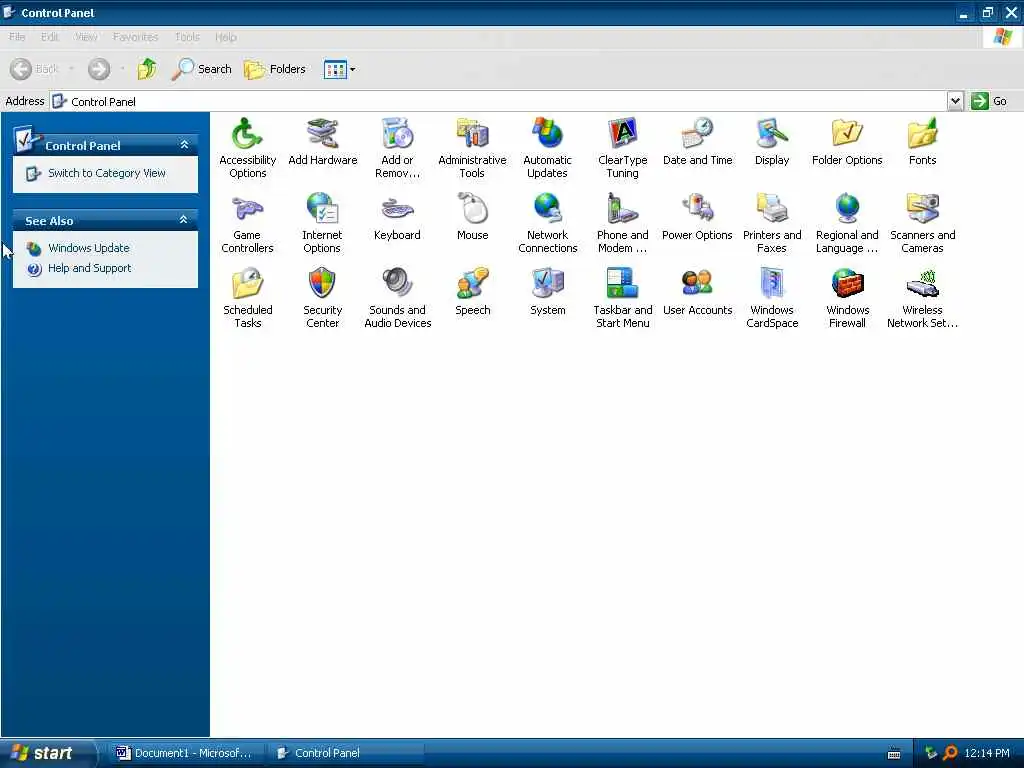The width and height of the screenshot is (1024, 768).
Task: Open the User Accounts icon
Action: (x=697, y=283)
